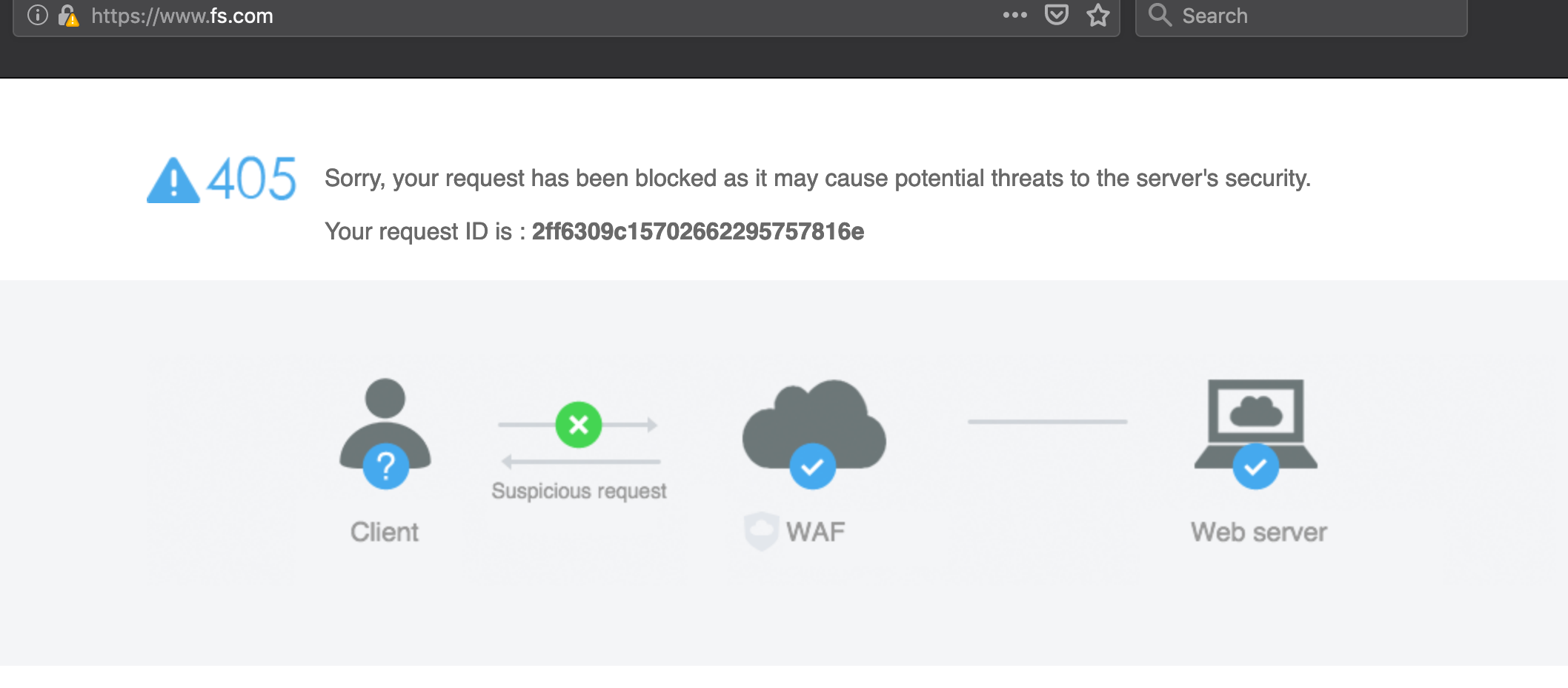Click the green X blocked icon
The width and height of the screenshot is (1568, 688).
pos(579,425)
